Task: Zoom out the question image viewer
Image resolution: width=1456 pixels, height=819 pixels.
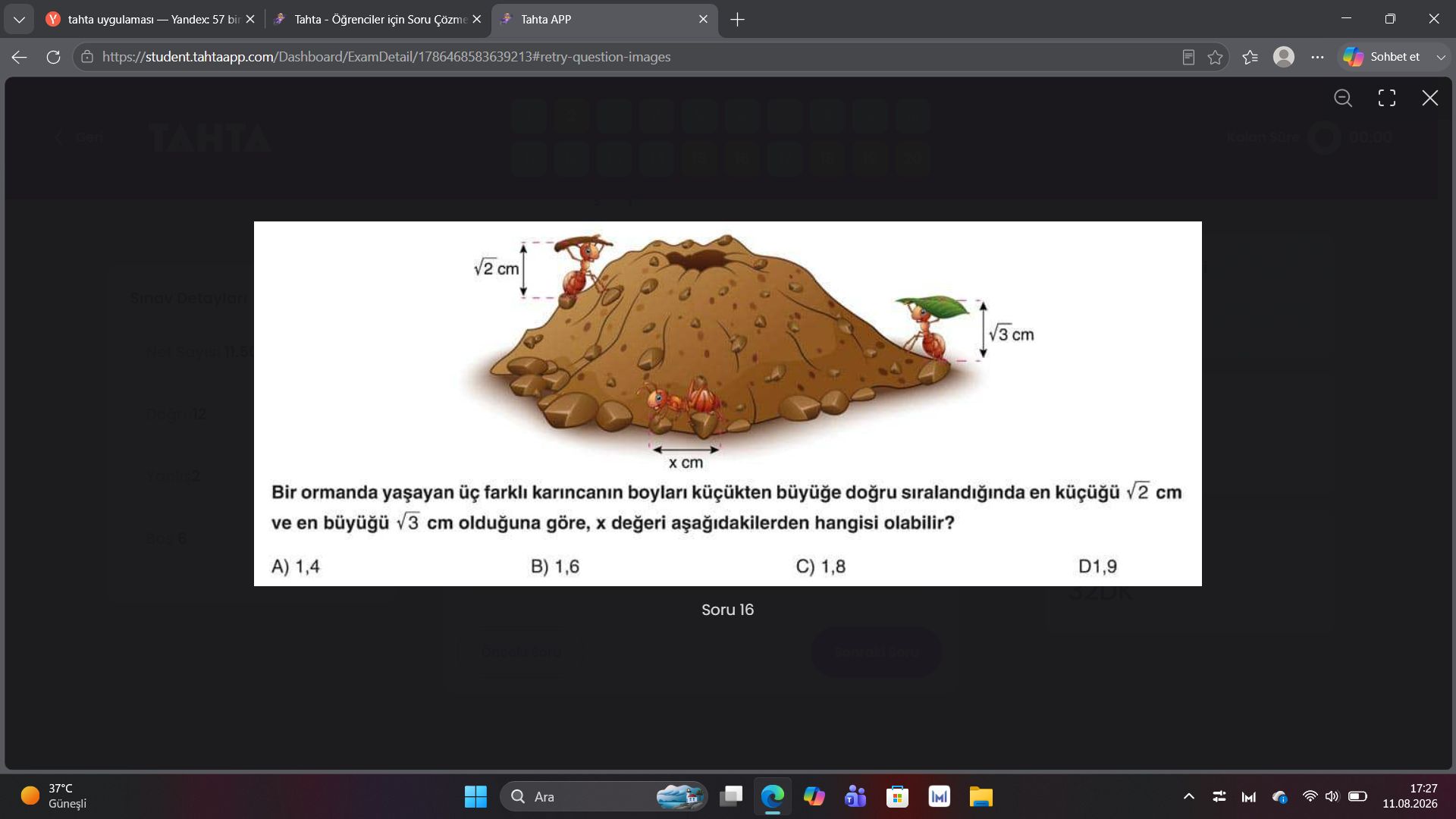Action: (x=1343, y=98)
